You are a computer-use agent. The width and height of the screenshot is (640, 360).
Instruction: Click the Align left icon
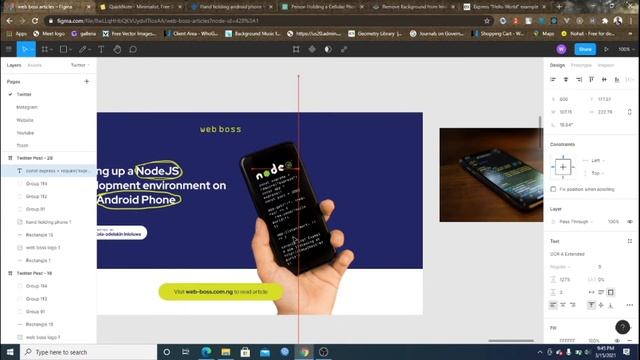pyautogui.click(x=553, y=80)
